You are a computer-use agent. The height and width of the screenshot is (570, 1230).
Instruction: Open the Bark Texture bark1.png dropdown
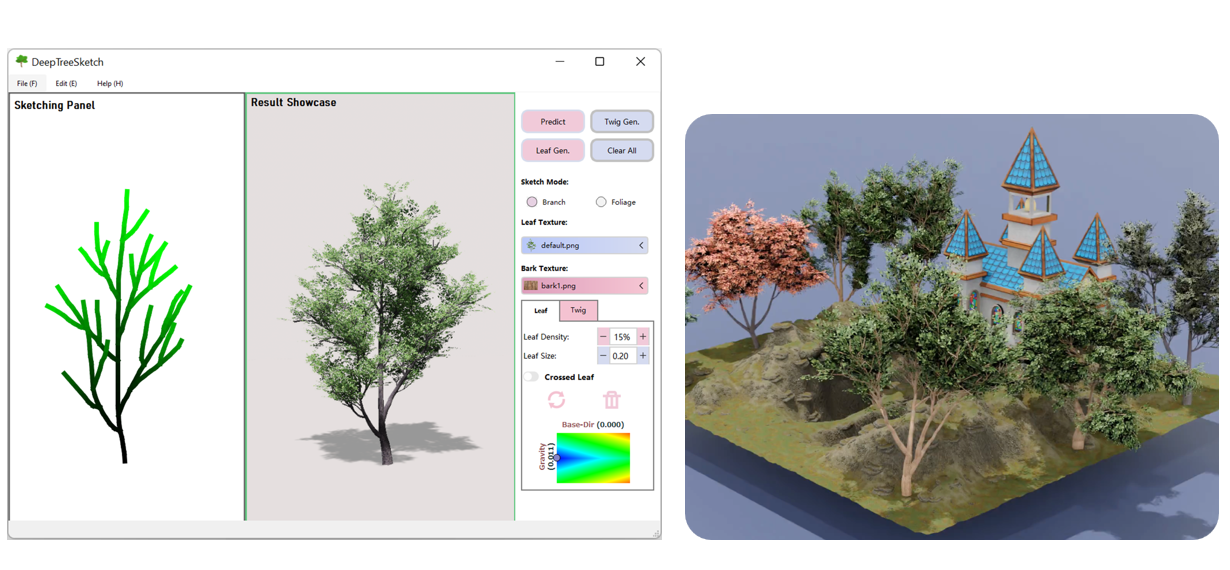641,286
